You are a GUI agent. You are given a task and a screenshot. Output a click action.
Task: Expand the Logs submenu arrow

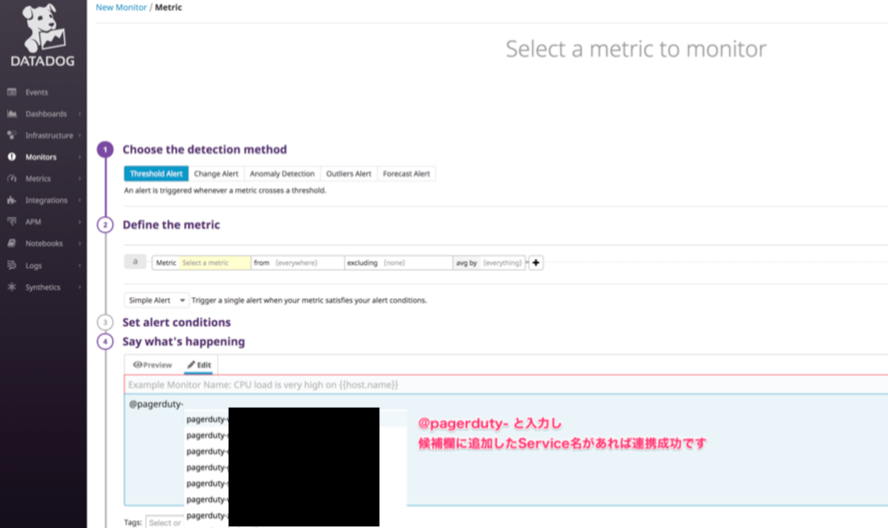[79, 265]
